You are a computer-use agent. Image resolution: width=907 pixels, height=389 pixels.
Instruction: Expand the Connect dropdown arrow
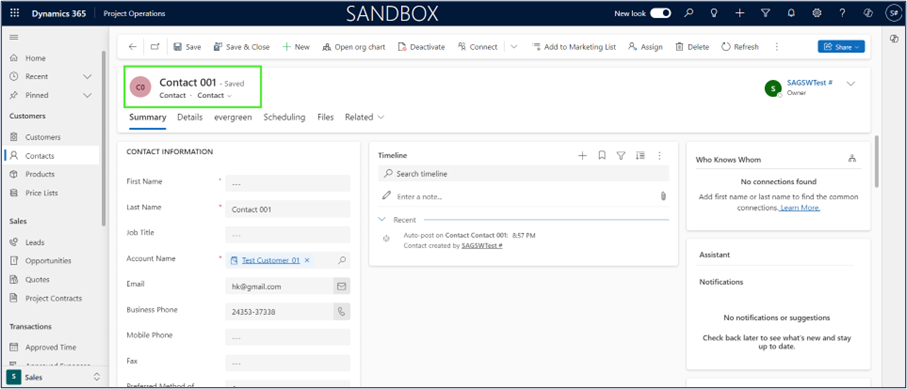point(514,47)
